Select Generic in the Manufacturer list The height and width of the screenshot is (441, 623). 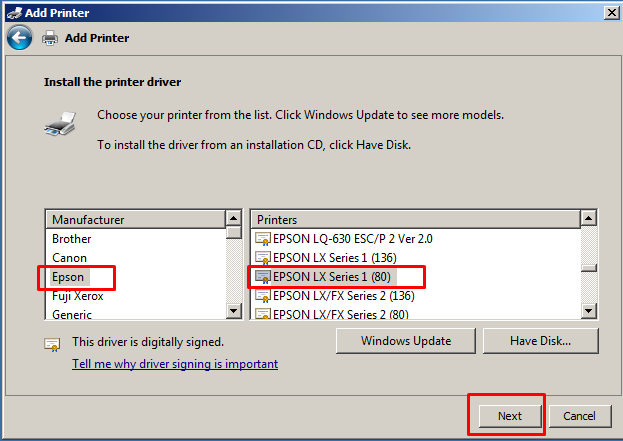click(72, 314)
